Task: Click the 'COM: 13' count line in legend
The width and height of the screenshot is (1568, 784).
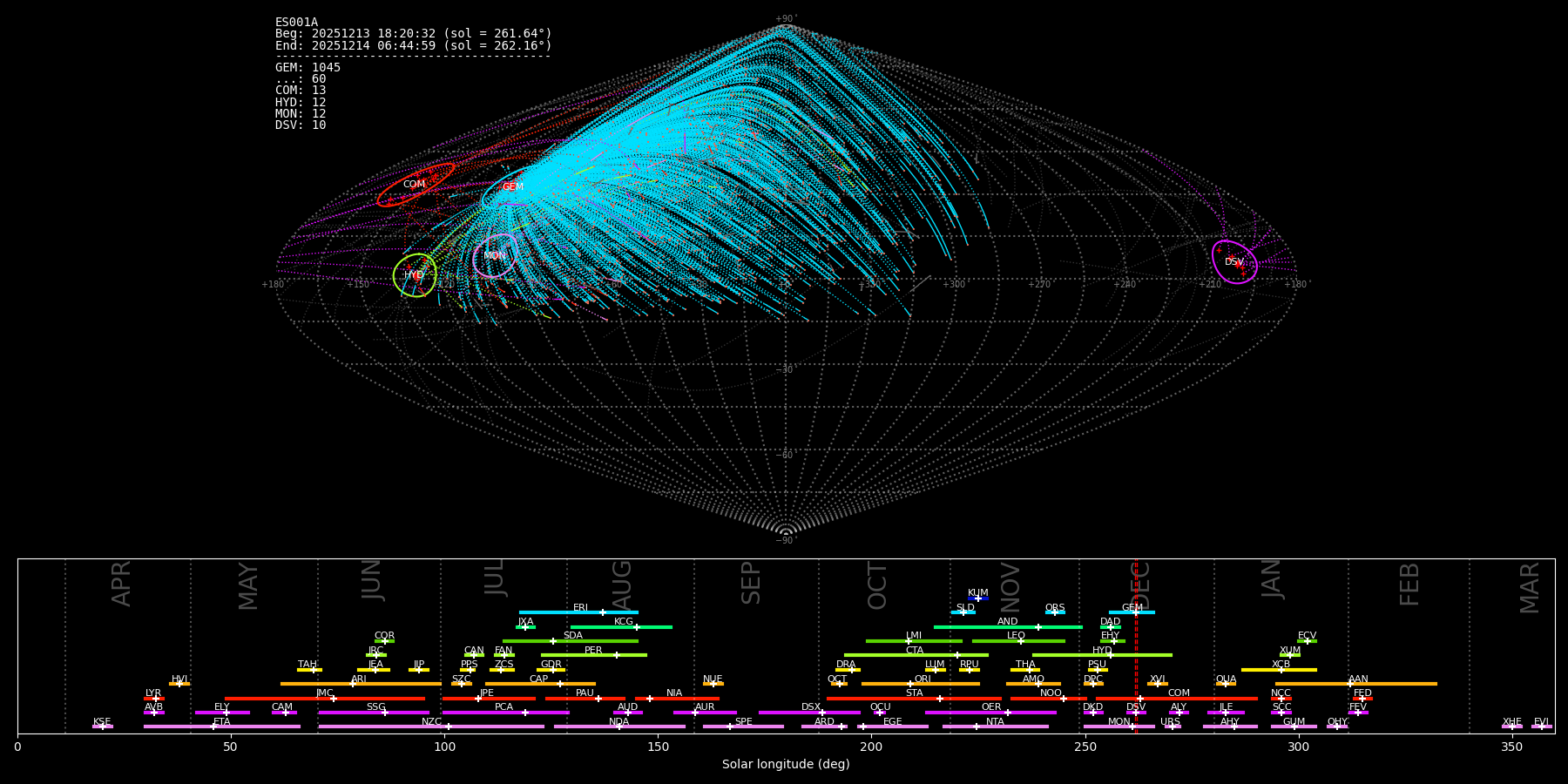Action: [301, 91]
